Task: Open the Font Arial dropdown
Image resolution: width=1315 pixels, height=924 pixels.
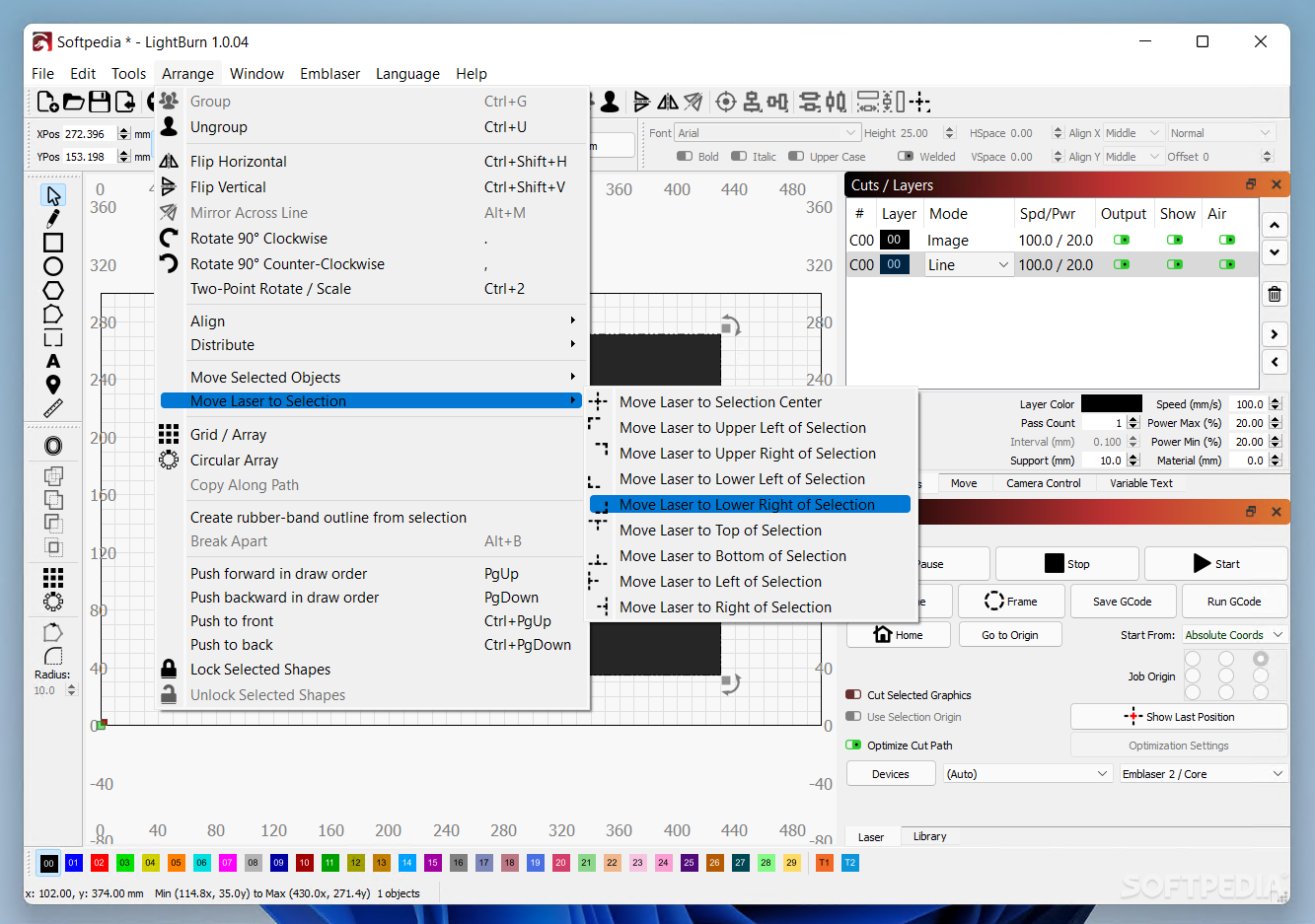Action: point(767,133)
